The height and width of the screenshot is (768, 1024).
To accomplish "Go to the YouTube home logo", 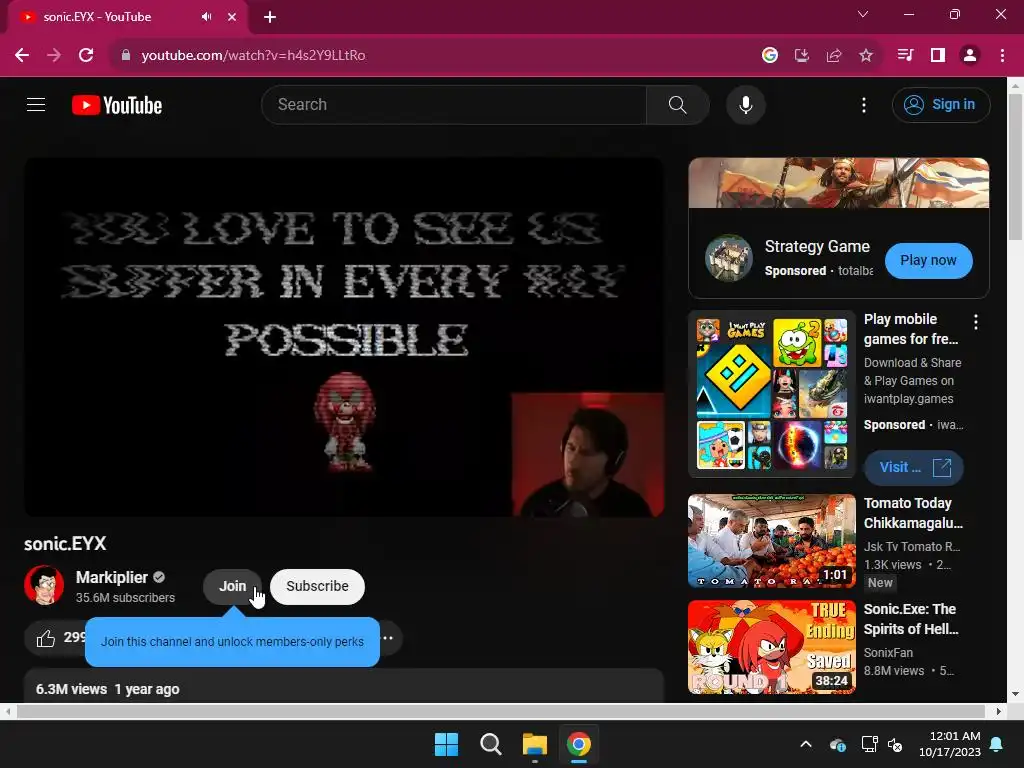I will coord(117,105).
